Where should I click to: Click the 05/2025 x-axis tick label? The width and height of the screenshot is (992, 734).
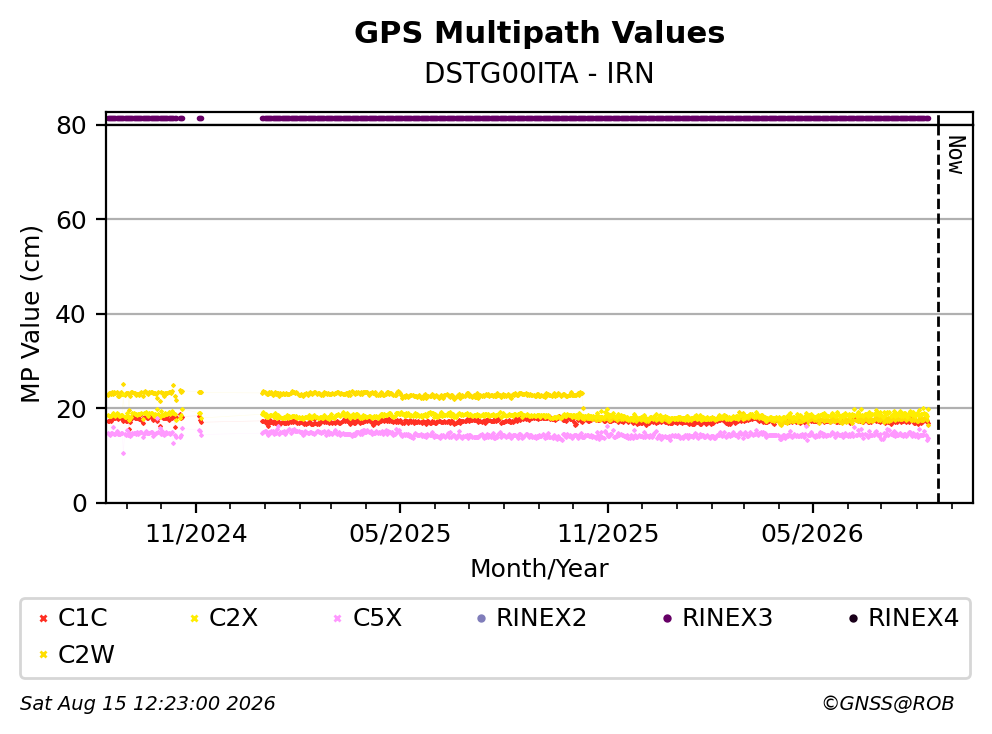click(400, 534)
